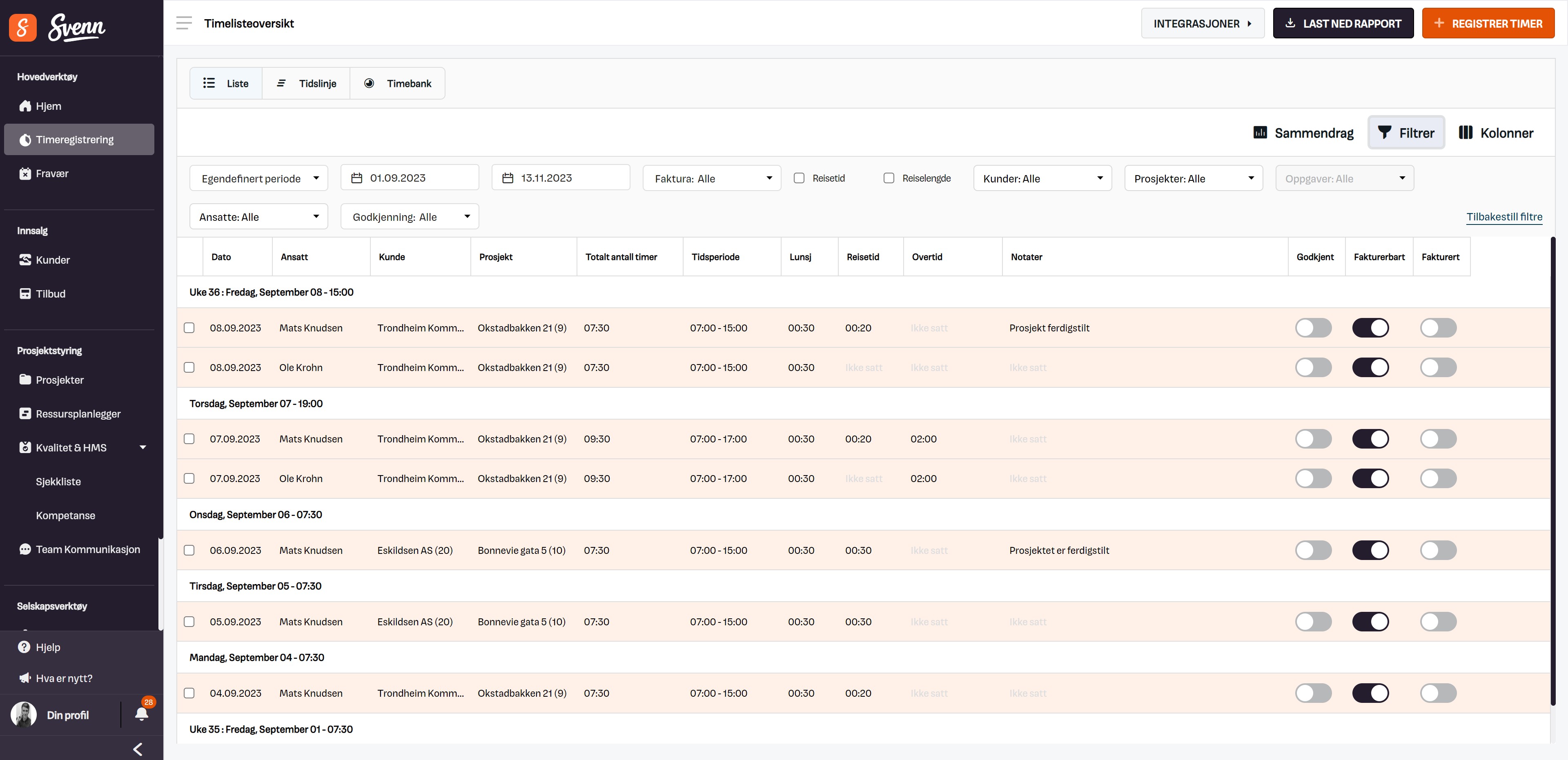The width and height of the screenshot is (1568, 760).
Task: Click the Timeregistrering clock icon
Action: pyautogui.click(x=25, y=140)
